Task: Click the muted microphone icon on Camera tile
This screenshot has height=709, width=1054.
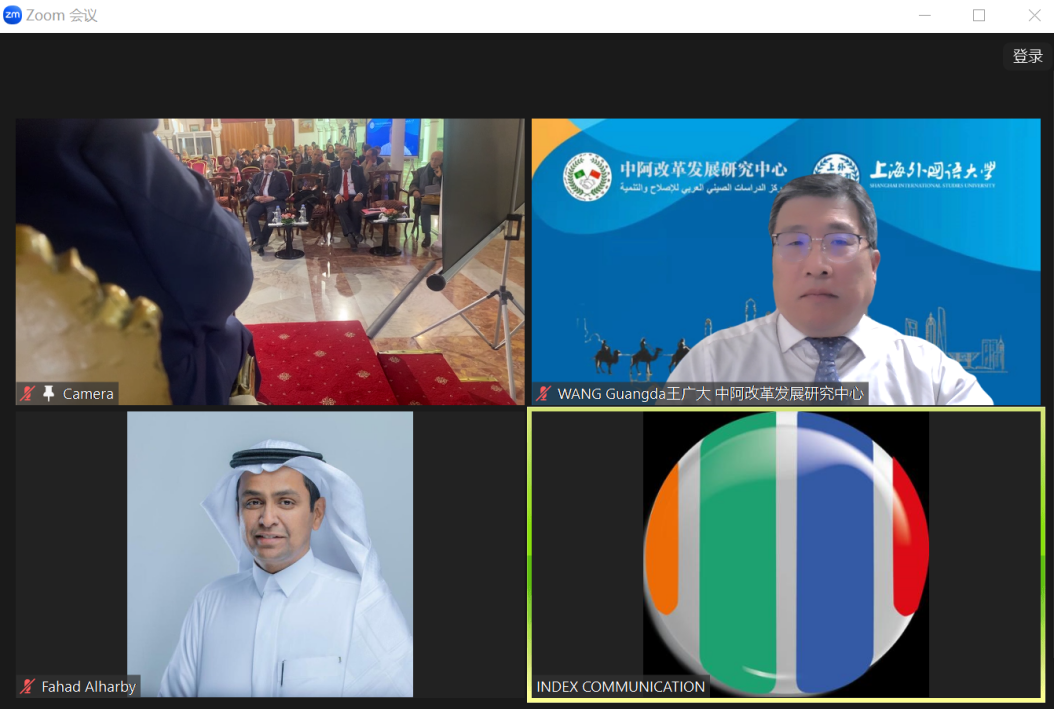Action: tap(26, 394)
